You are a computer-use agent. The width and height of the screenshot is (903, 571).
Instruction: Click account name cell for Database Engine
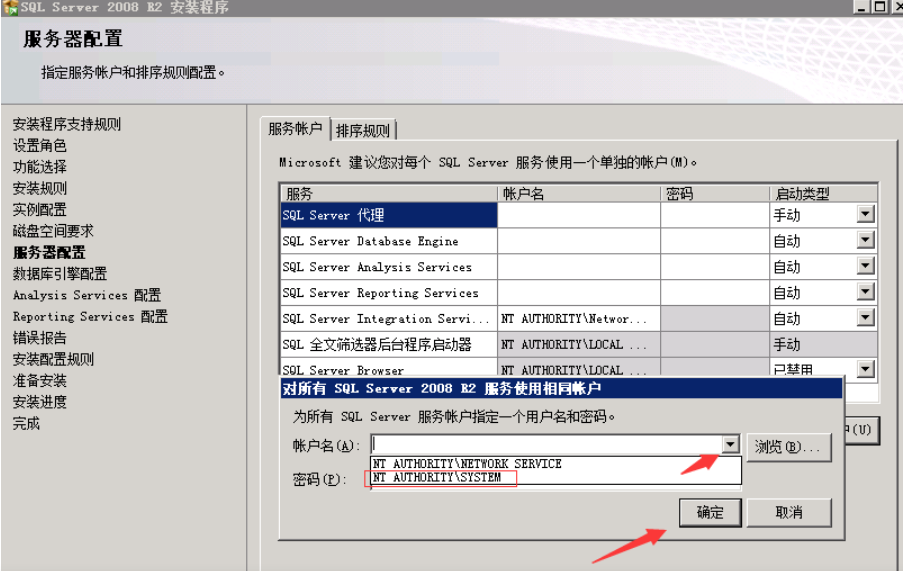(579, 241)
